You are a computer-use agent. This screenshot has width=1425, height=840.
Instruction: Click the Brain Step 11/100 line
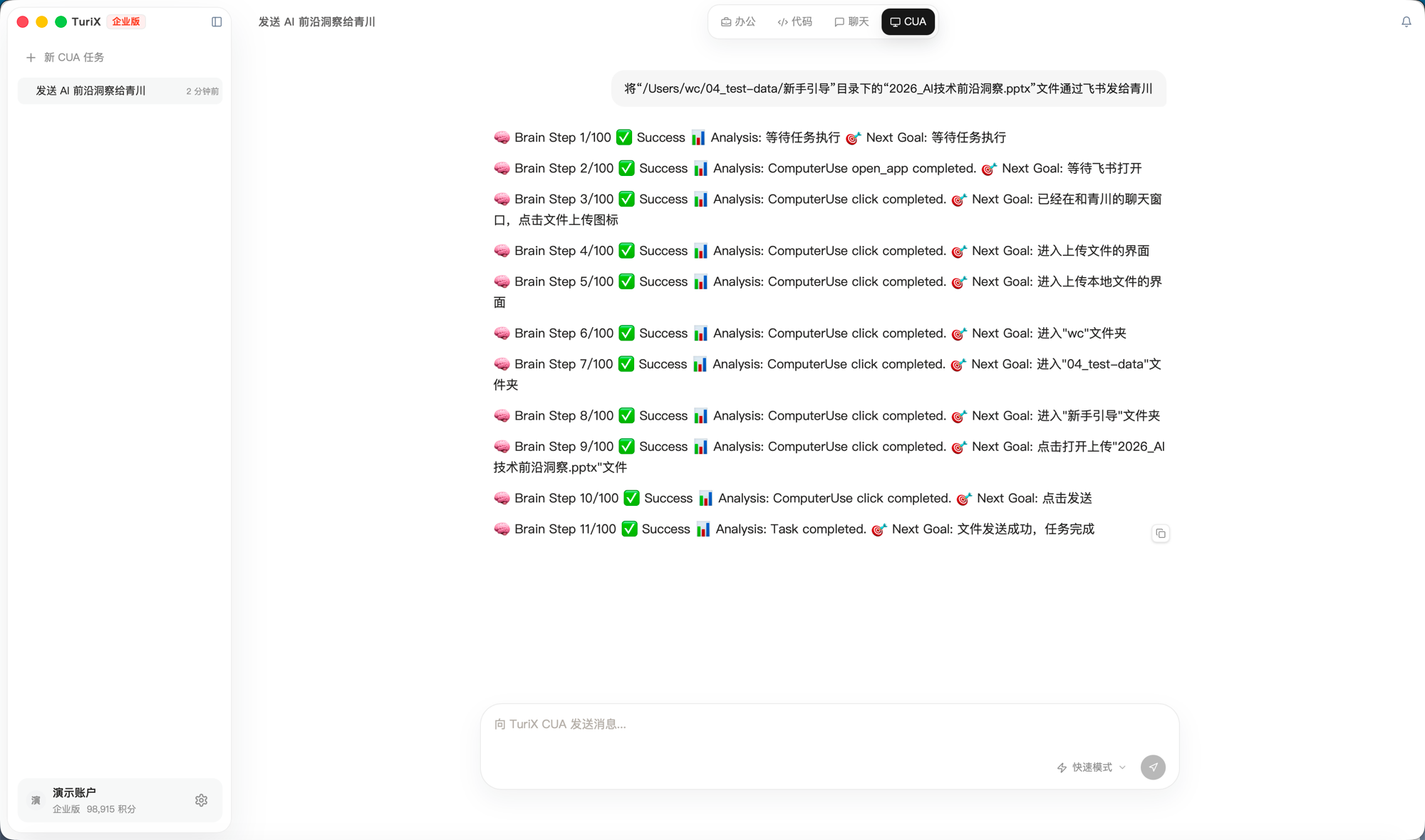pos(794,529)
